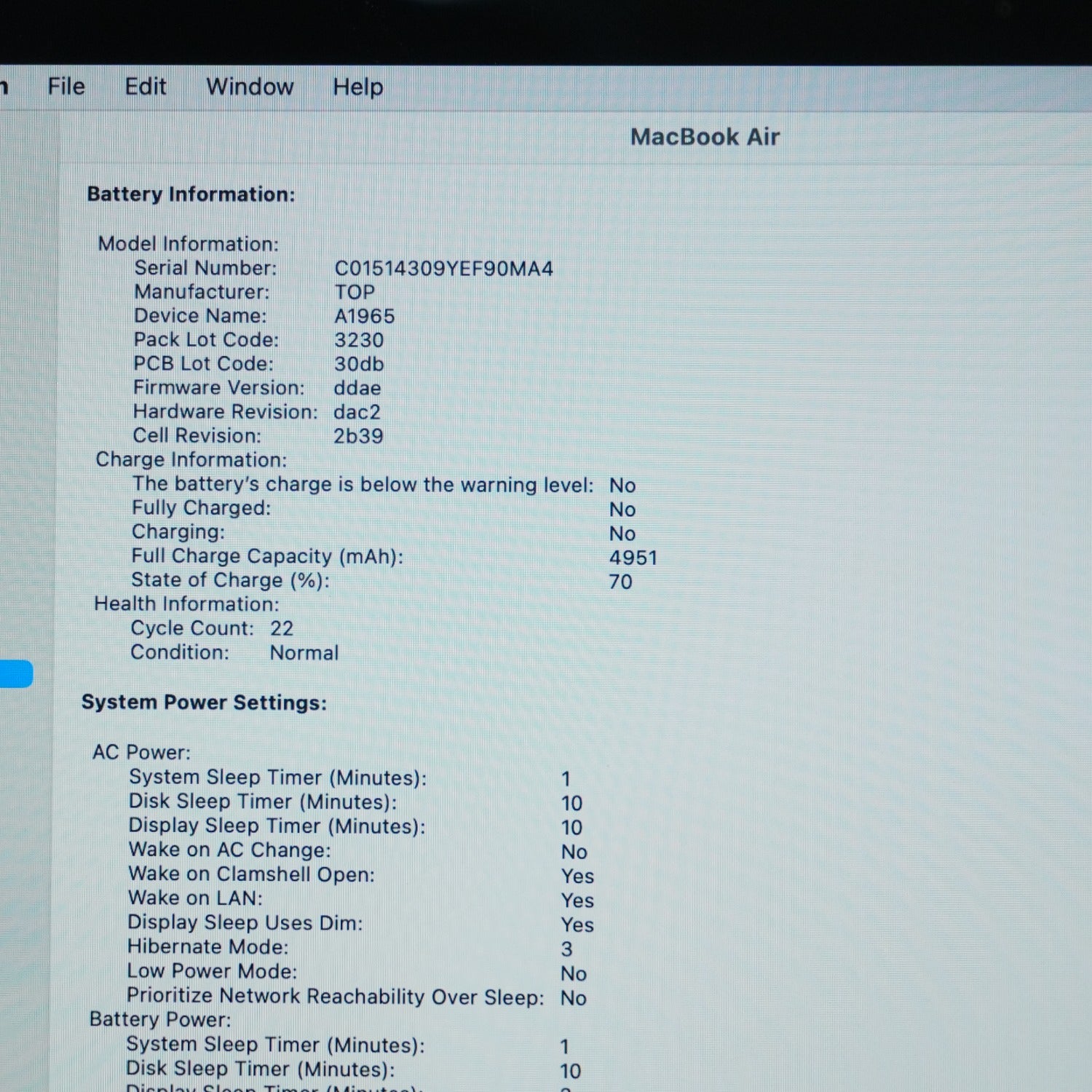Click AC System Sleep Timer value 1
Viewport: 1092px width, 1092px height.
(x=566, y=779)
